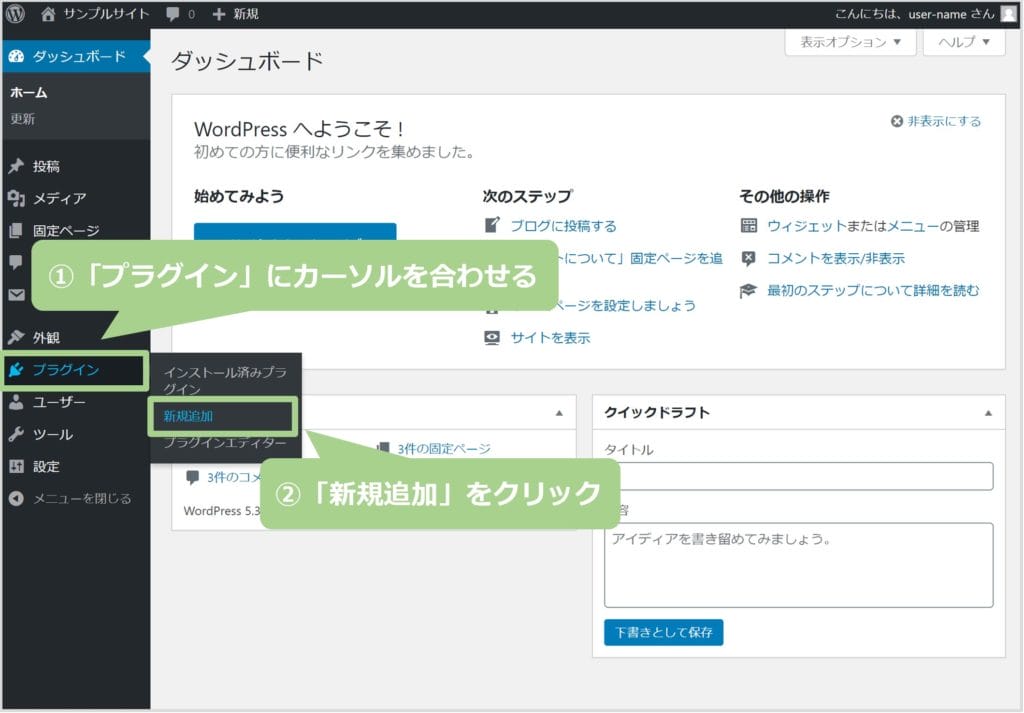Click the graduation cap icon
The height and width of the screenshot is (713, 1024).
(748, 291)
